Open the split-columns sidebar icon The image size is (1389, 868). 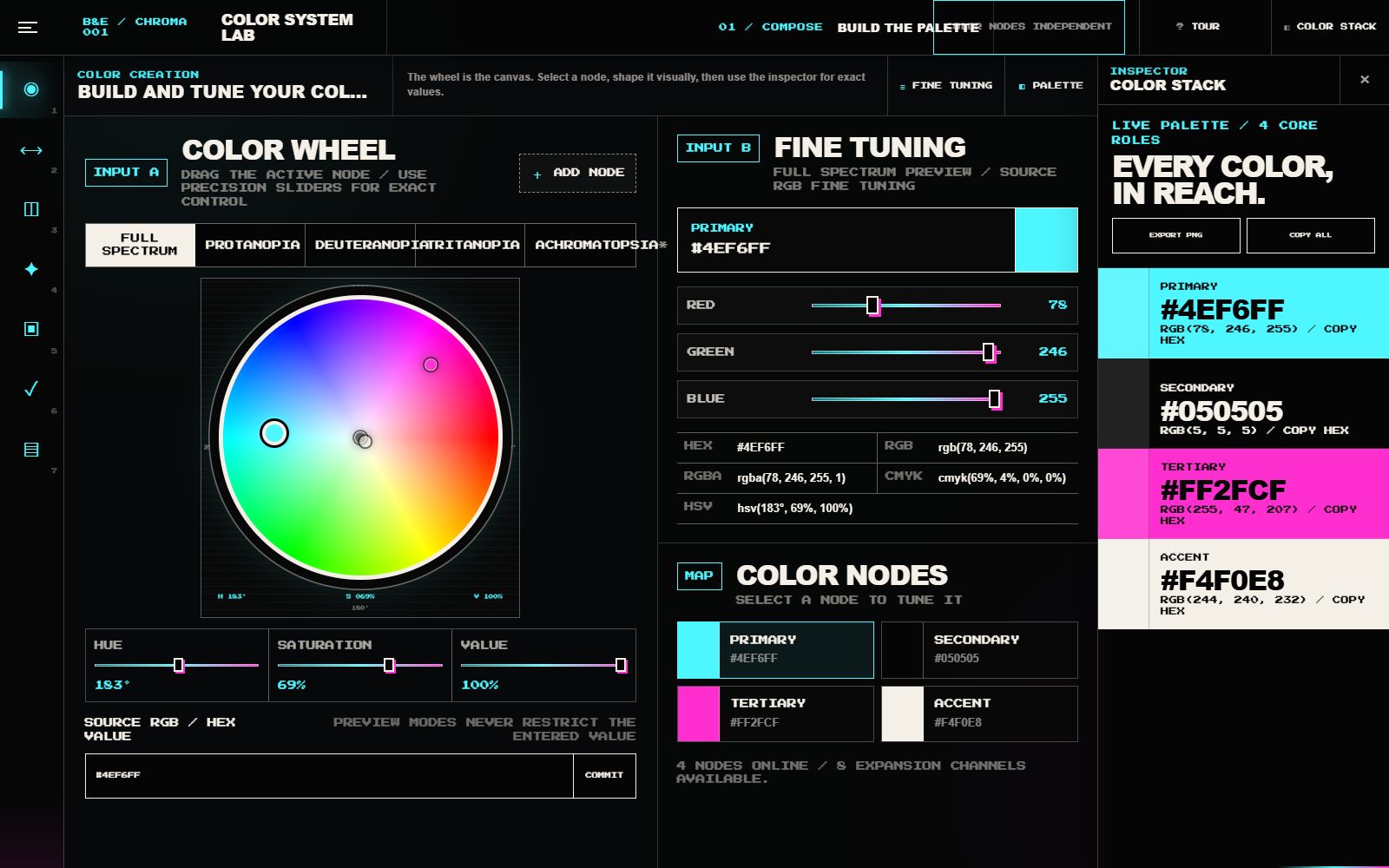(31, 209)
